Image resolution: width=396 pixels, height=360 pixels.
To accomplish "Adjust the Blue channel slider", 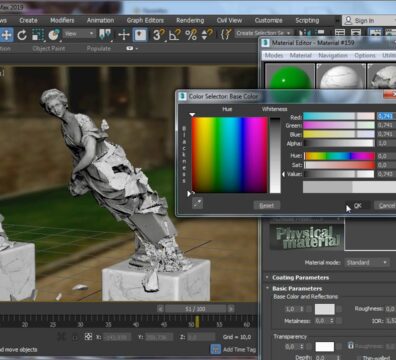I will click(x=339, y=134).
